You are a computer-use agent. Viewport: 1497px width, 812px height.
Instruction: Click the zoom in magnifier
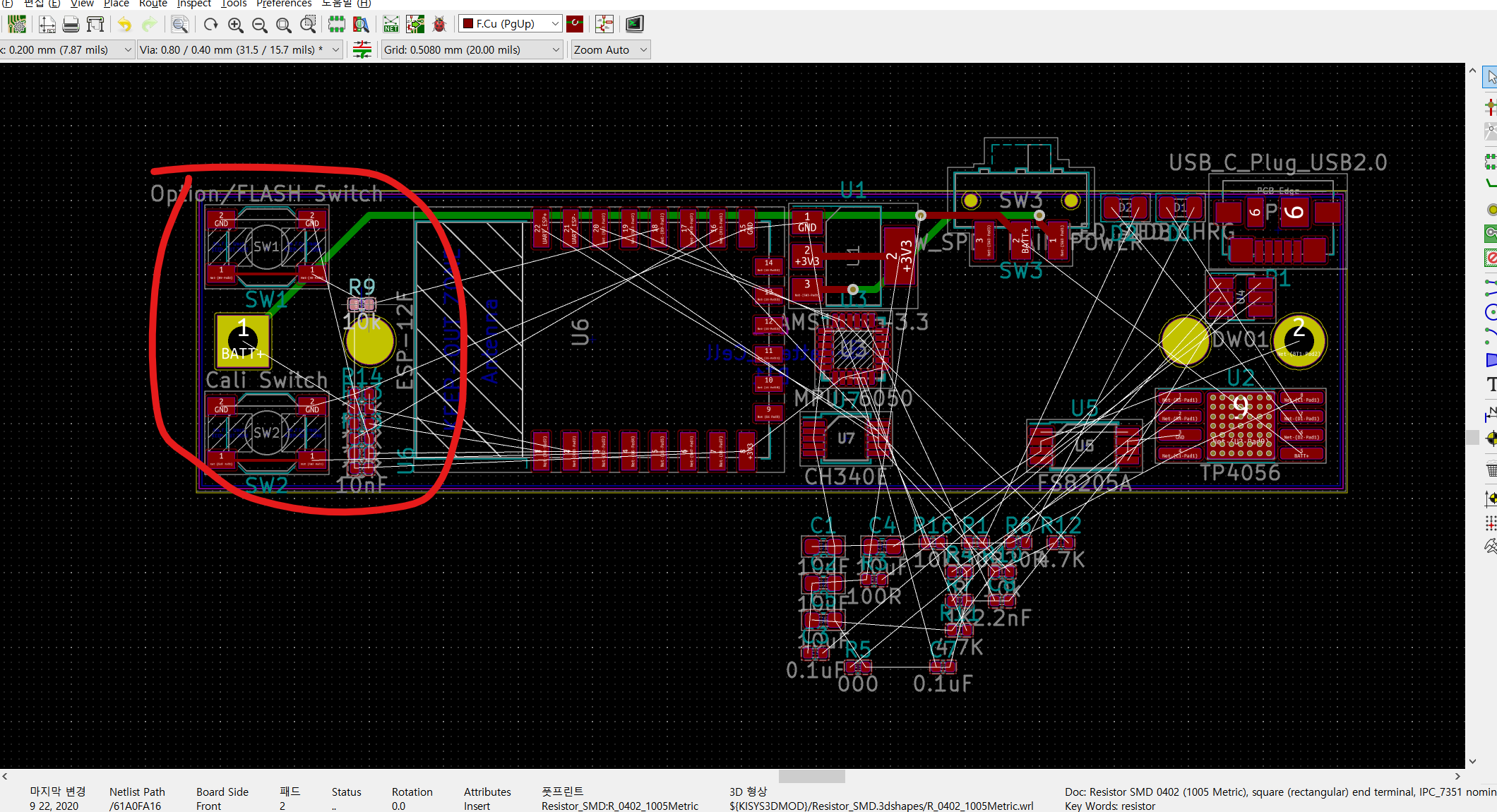[235, 25]
